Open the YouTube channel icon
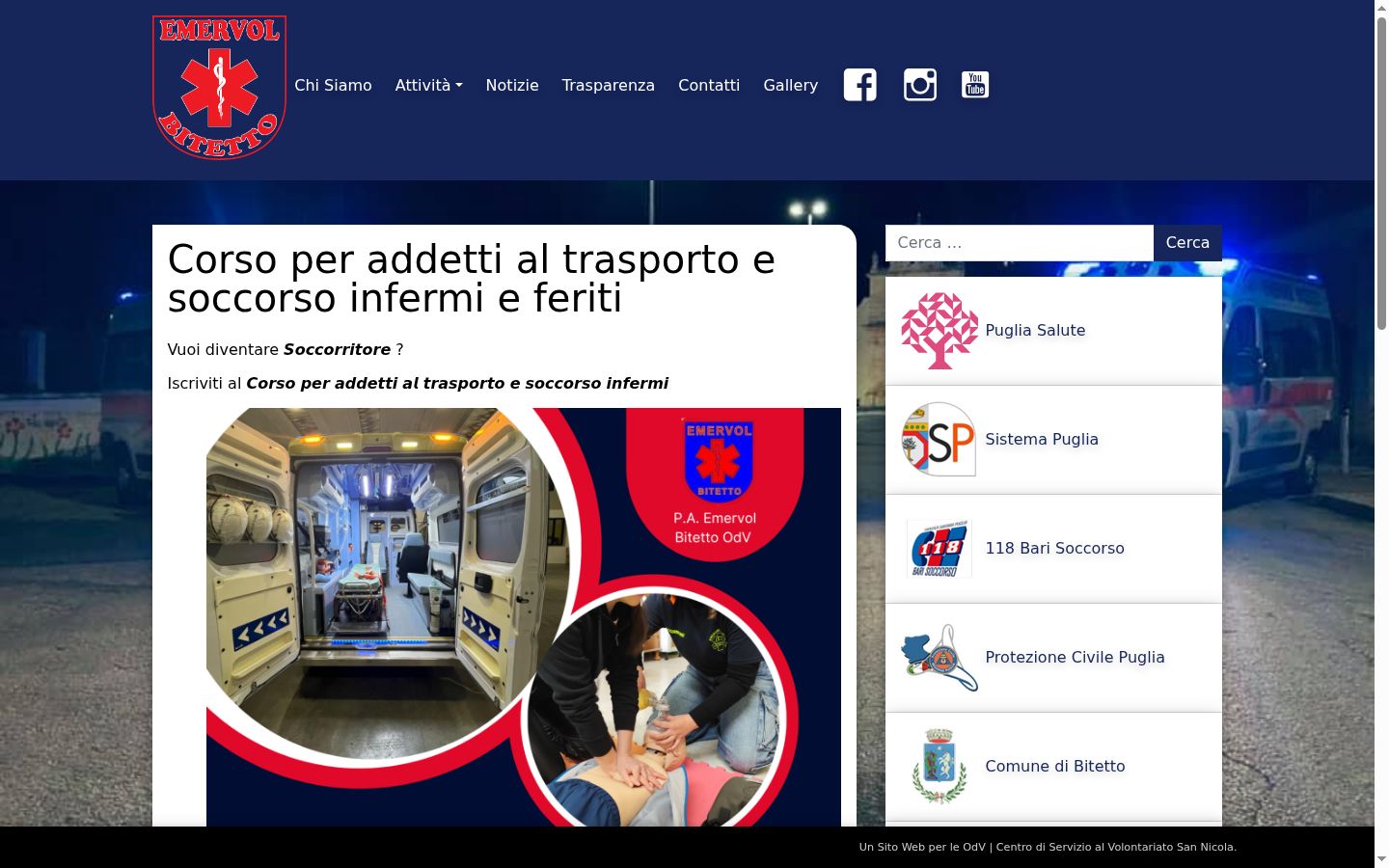The width and height of the screenshot is (1389, 868). point(975,85)
